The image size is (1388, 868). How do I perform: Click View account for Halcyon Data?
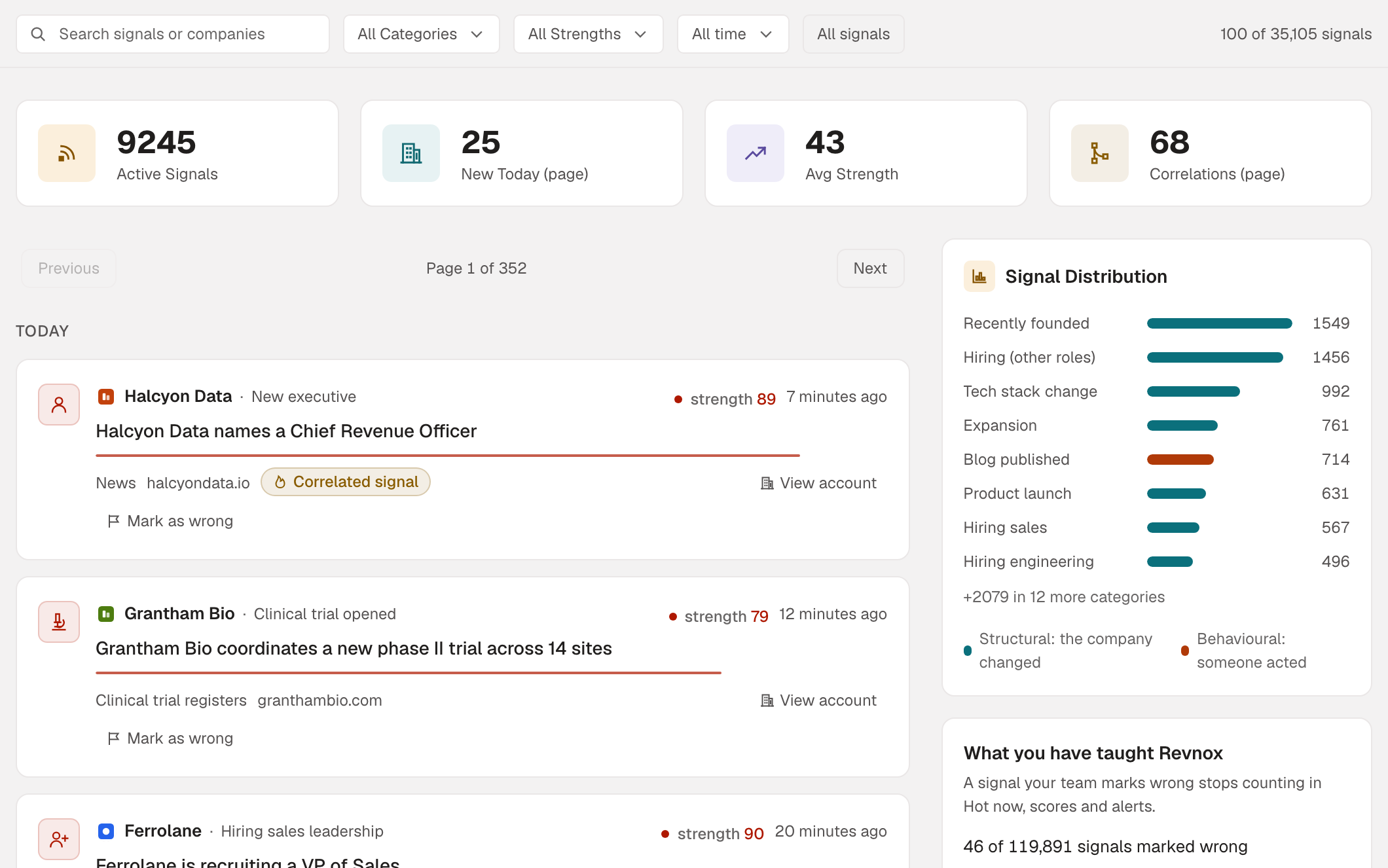(818, 483)
